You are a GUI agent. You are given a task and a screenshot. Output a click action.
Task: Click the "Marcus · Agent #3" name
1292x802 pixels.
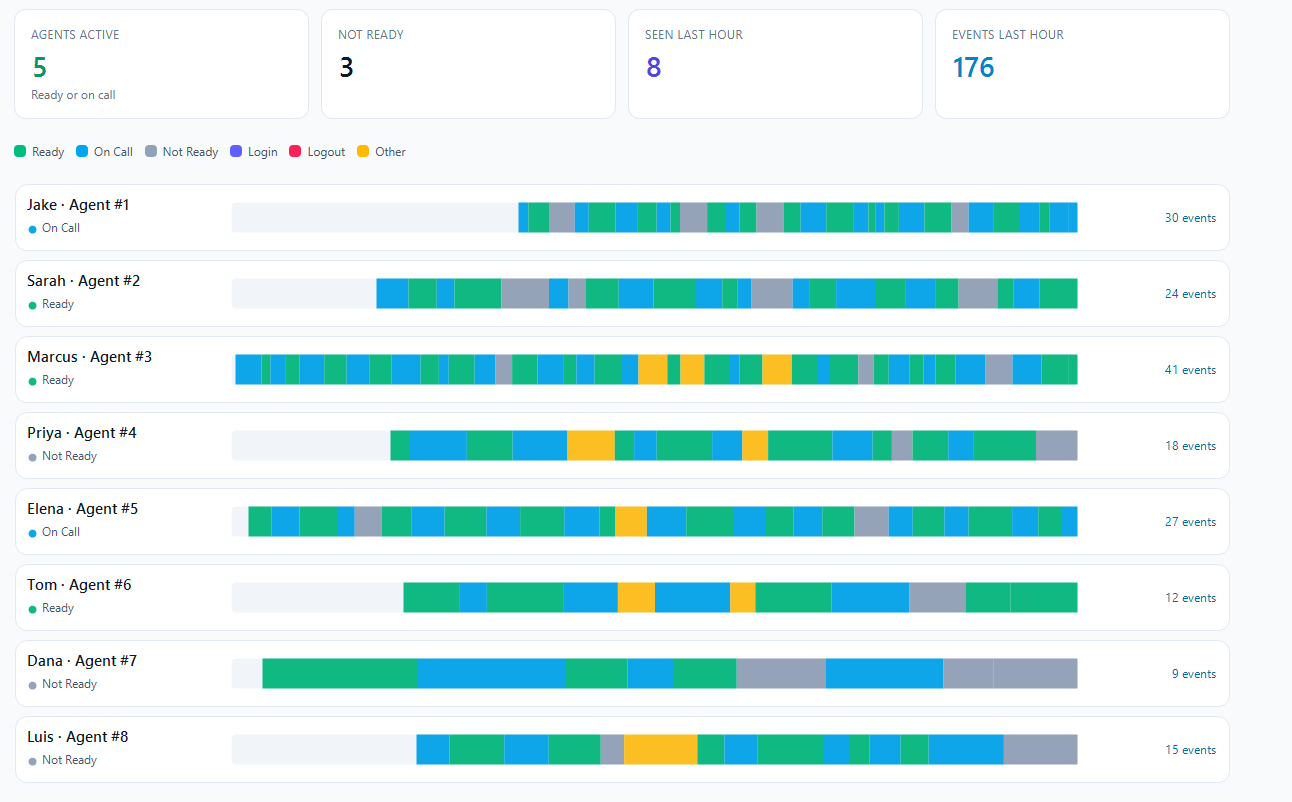click(90, 357)
